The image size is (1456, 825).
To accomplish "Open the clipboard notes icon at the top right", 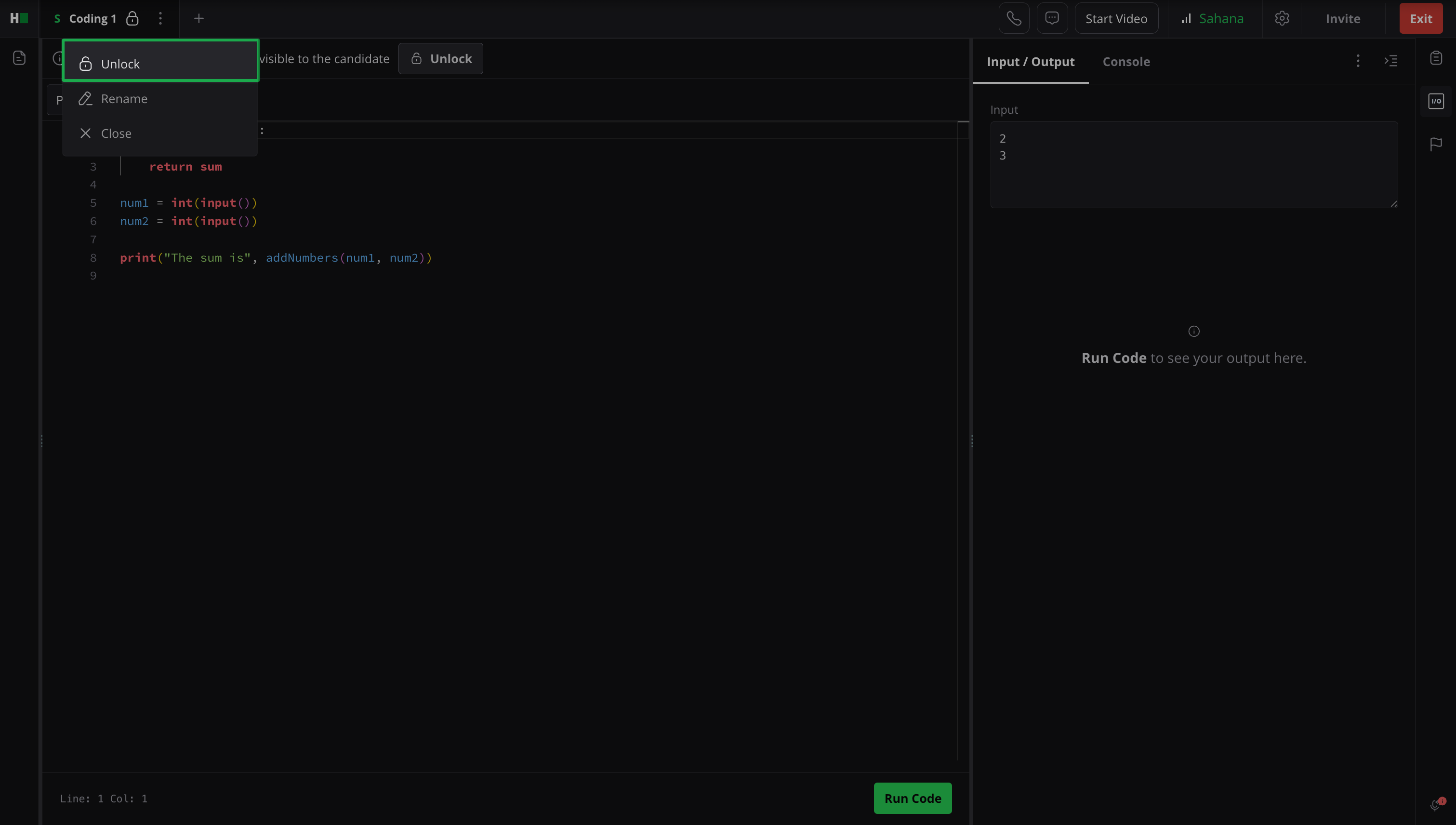I will click(x=1436, y=58).
